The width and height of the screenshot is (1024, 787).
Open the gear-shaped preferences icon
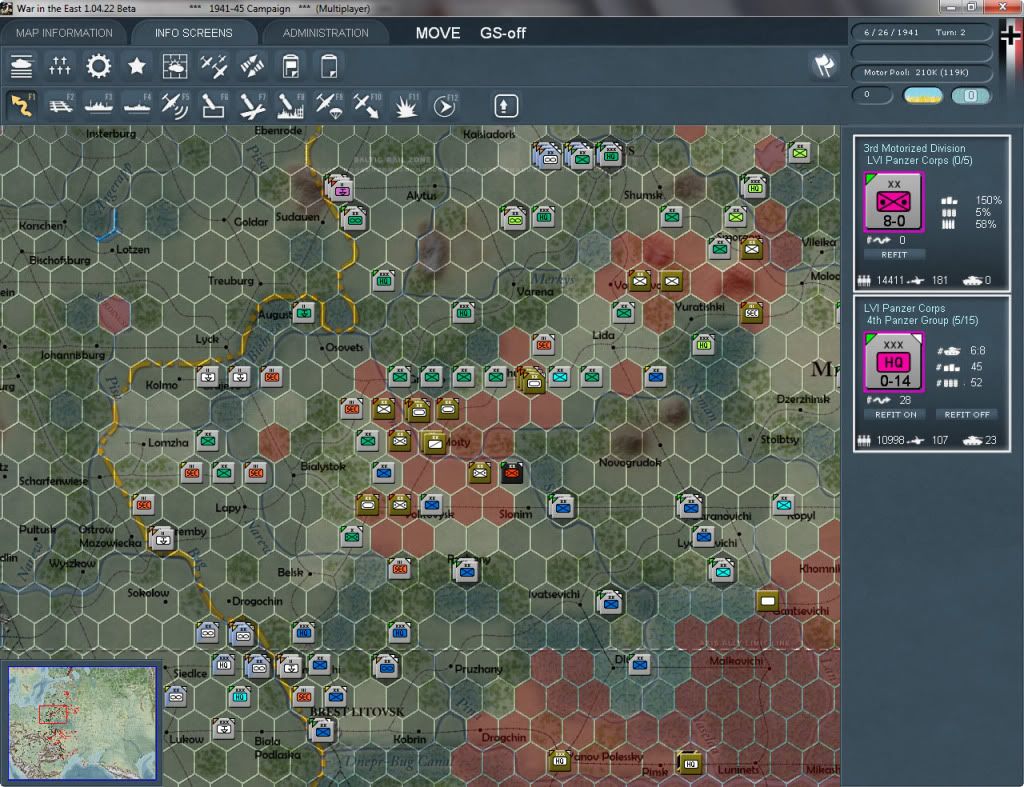coord(99,66)
